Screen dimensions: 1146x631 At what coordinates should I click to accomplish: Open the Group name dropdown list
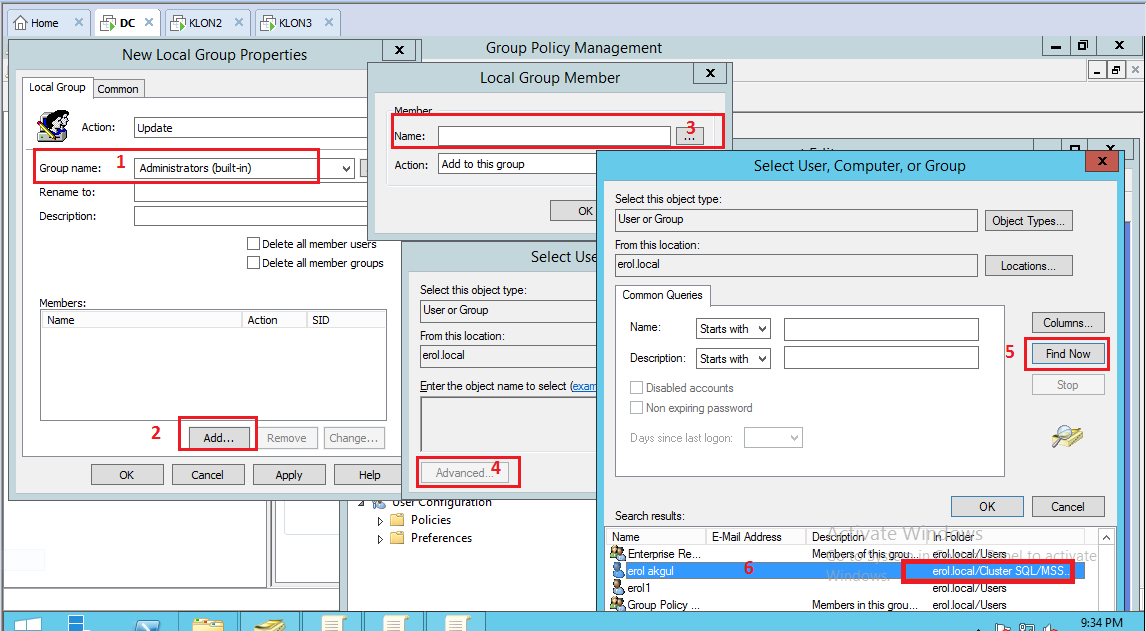click(x=346, y=168)
